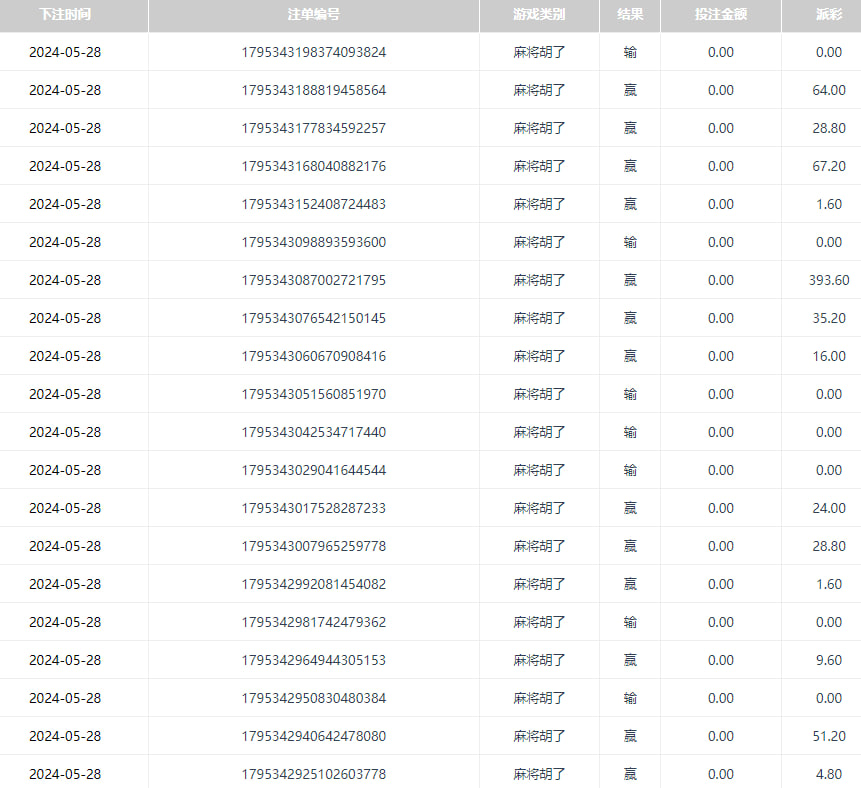Click the 注单编号 column header
The height and width of the screenshot is (788, 861).
(x=313, y=15)
